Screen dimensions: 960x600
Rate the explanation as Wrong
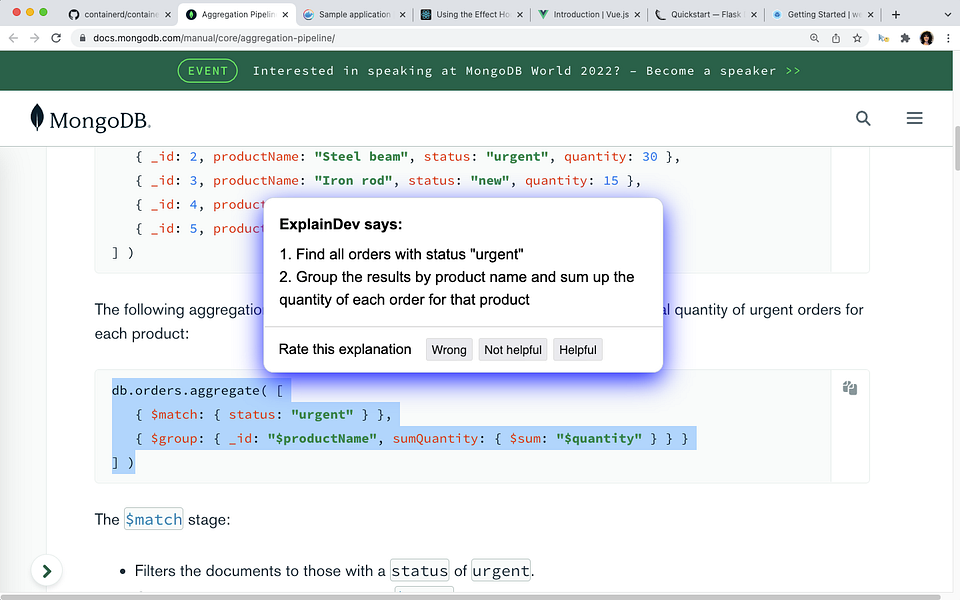449,350
